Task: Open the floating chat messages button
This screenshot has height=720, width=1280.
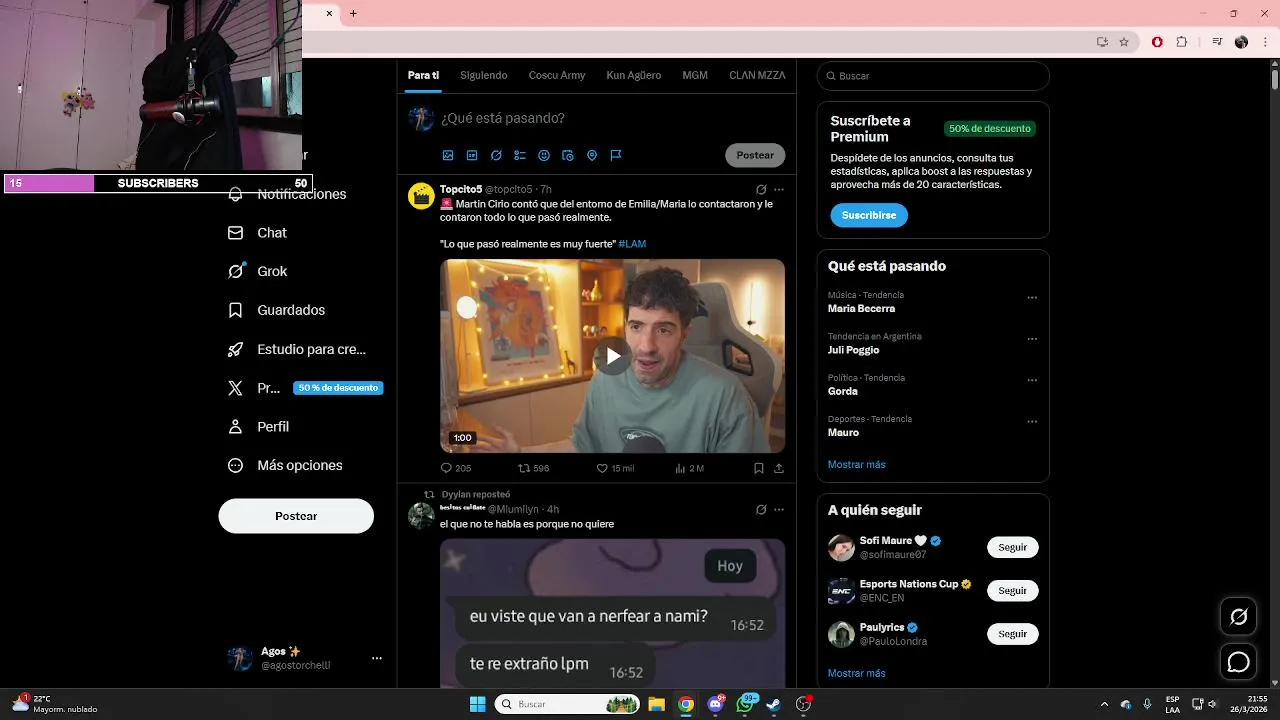Action: pyautogui.click(x=1238, y=662)
